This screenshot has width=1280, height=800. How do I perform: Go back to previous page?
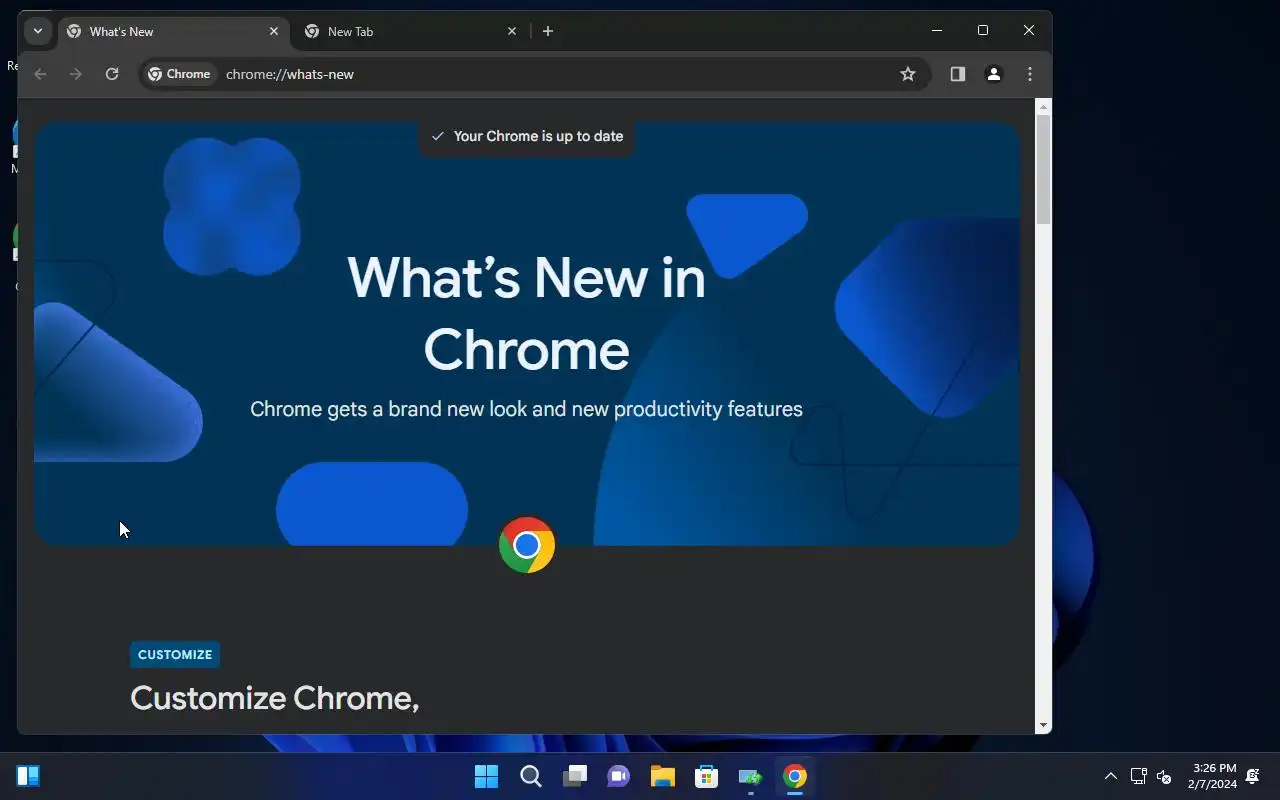[x=40, y=74]
